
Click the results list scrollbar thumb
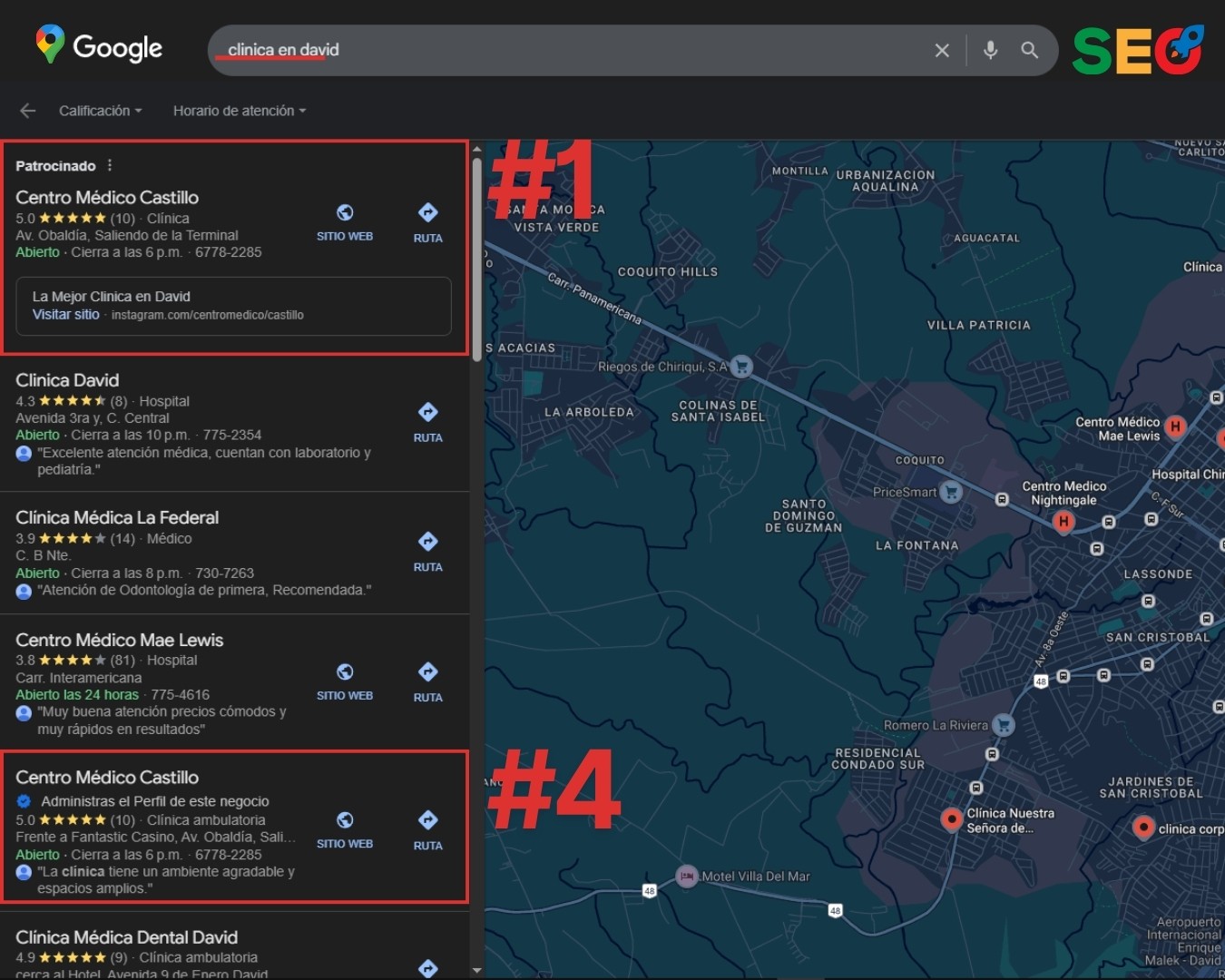tap(477, 259)
